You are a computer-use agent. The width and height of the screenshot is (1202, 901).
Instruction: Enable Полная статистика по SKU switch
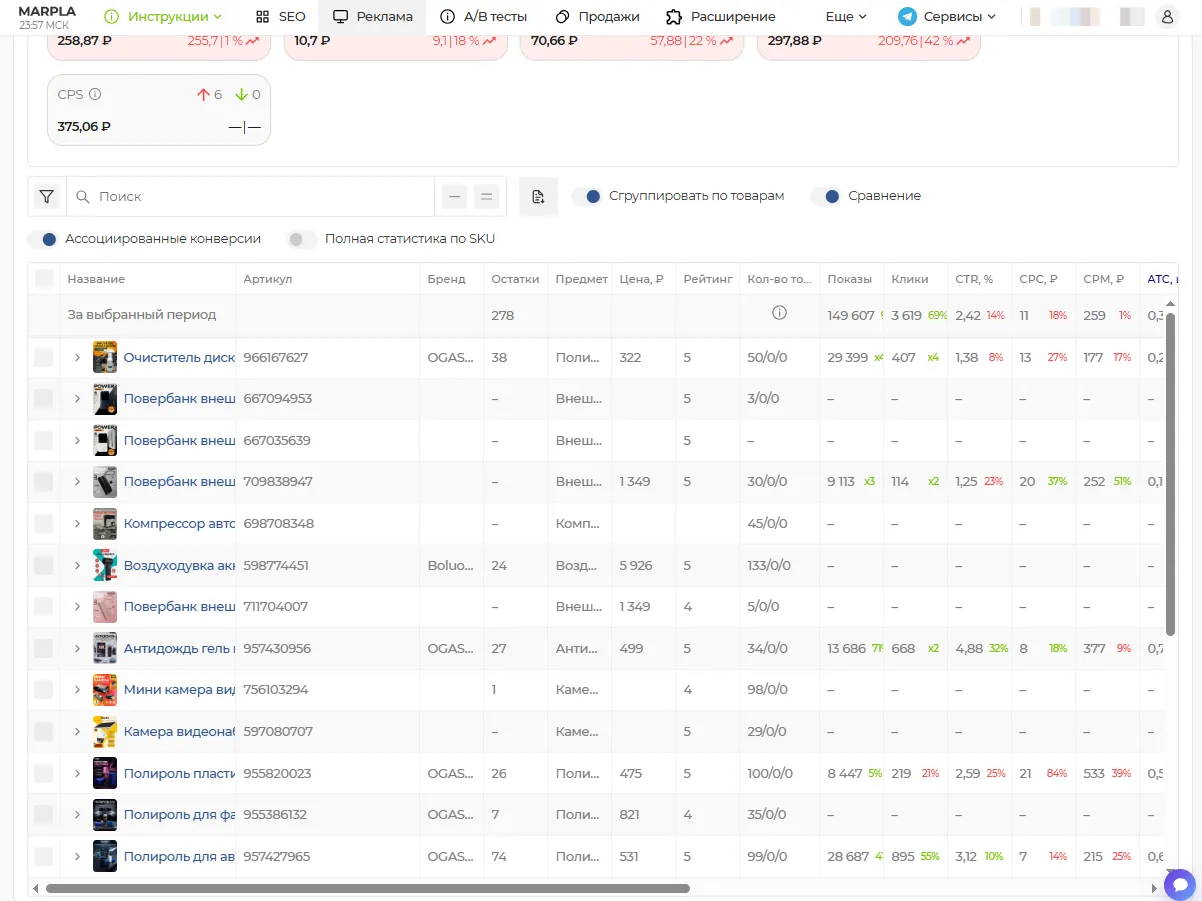pyautogui.click(x=302, y=239)
